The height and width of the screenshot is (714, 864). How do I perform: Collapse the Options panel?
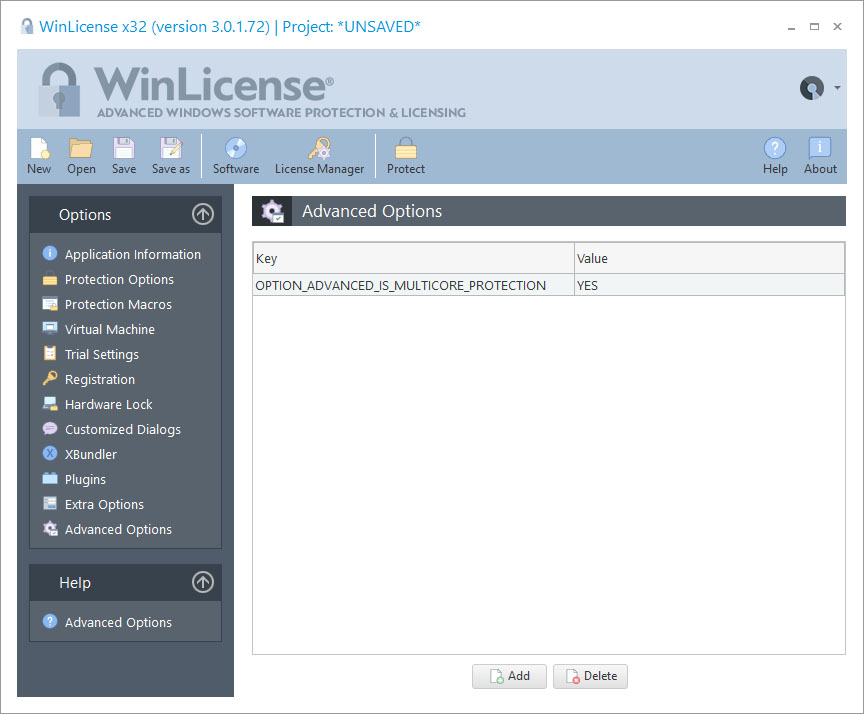click(x=203, y=214)
